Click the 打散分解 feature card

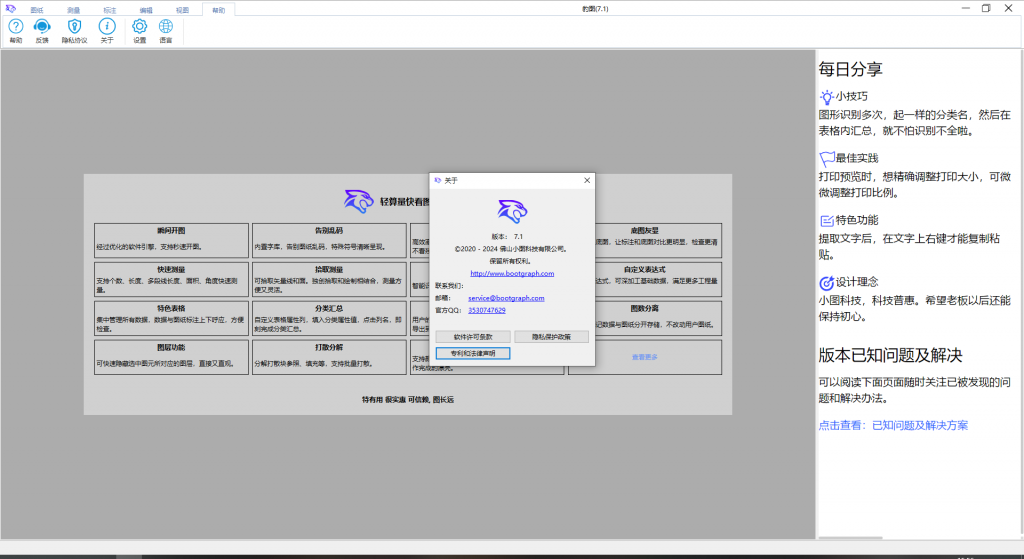tap(329, 357)
